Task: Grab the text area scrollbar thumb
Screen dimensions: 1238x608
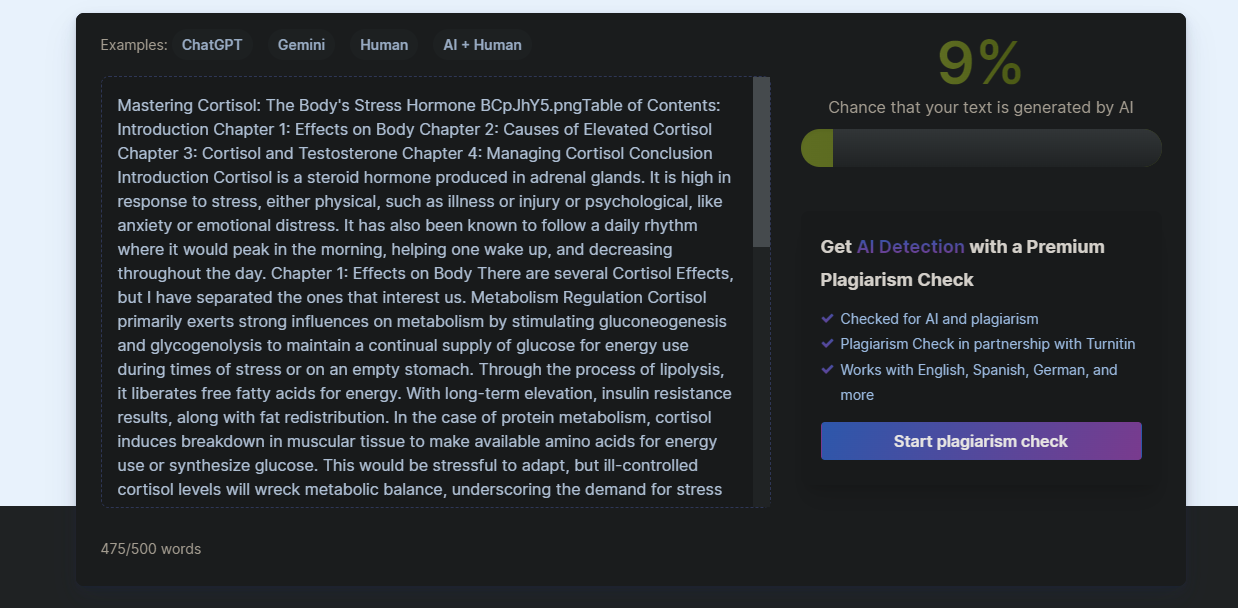Action: pyautogui.click(x=761, y=162)
